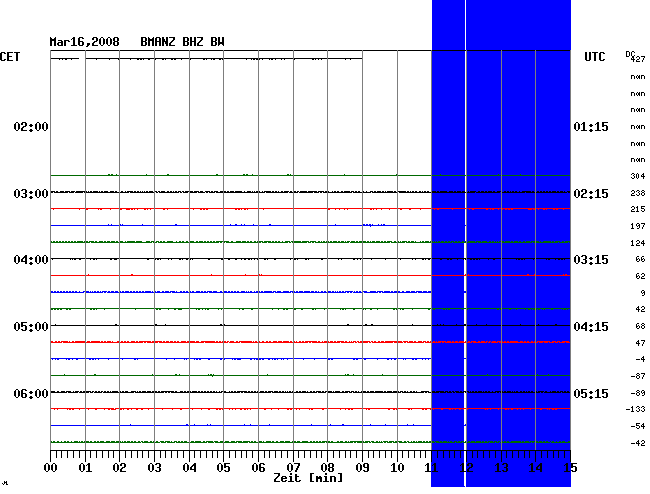Click the black trace at 06:00 CET
The width and height of the screenshot is (650, 494).
pyautogui.click(x=310, y=392)
